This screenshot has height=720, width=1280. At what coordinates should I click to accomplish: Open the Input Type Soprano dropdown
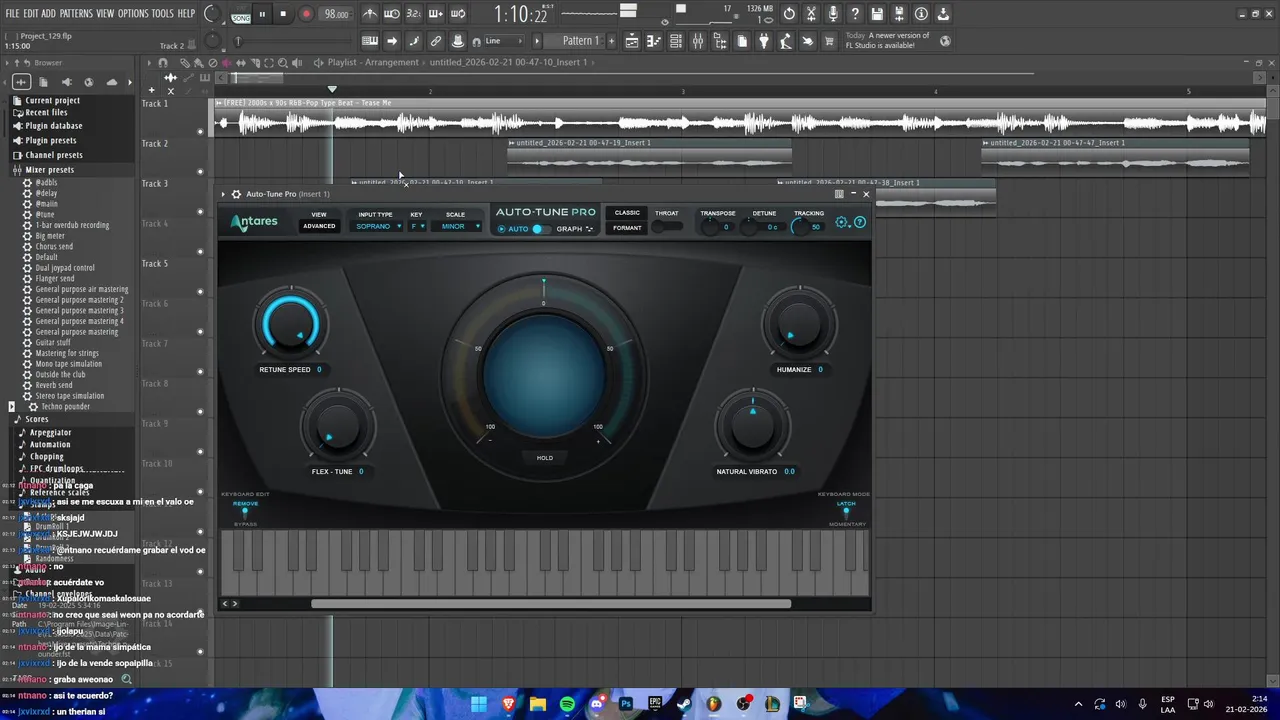pos(378,226)
